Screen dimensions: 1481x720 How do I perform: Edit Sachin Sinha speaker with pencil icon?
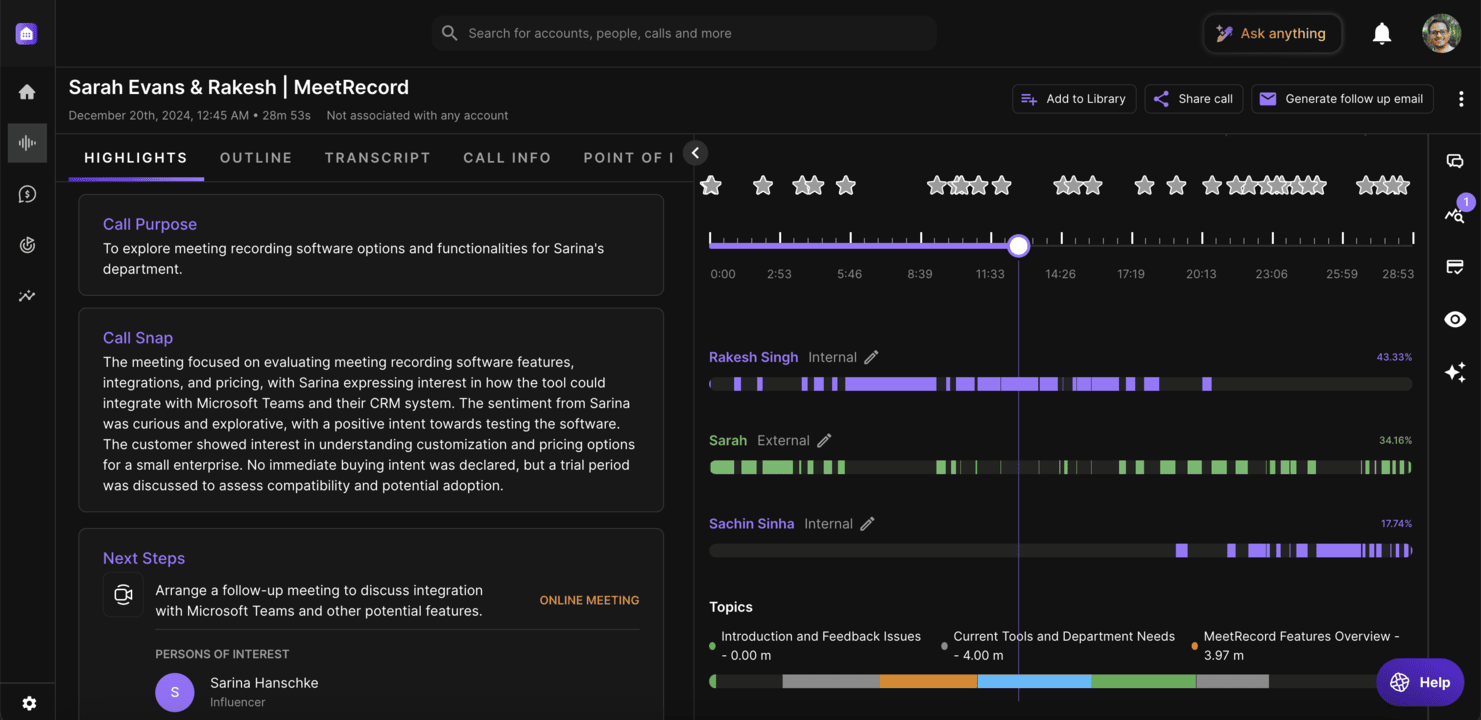pyautogui.click(x=867, y=523)
